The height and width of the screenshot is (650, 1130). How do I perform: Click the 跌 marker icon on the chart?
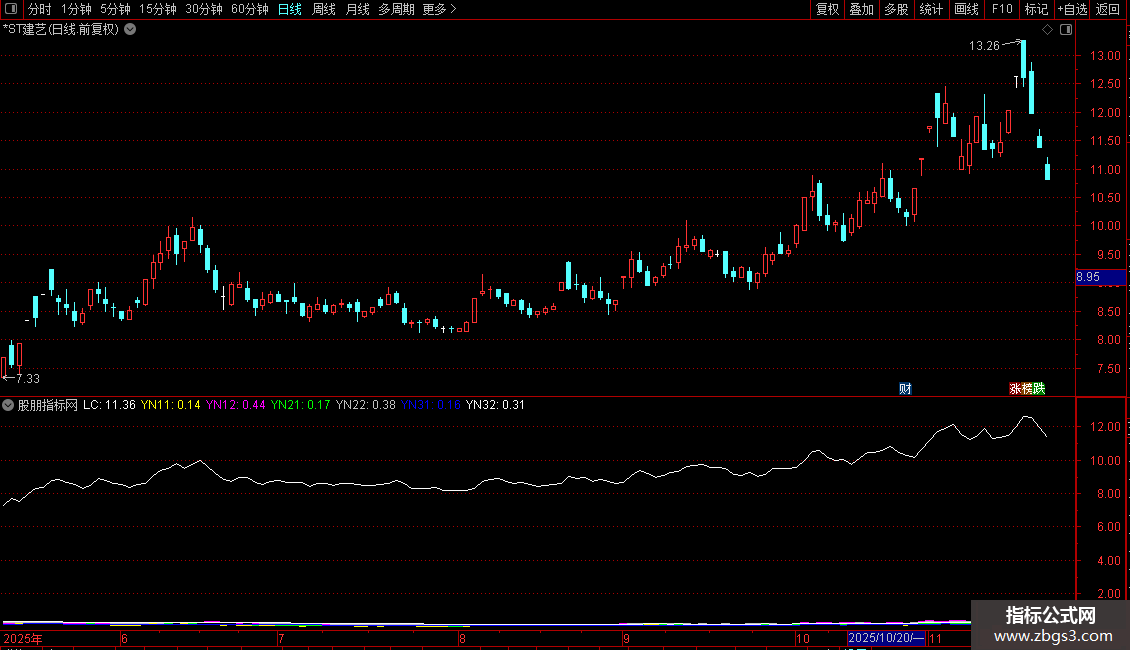tap(1038, 388)
